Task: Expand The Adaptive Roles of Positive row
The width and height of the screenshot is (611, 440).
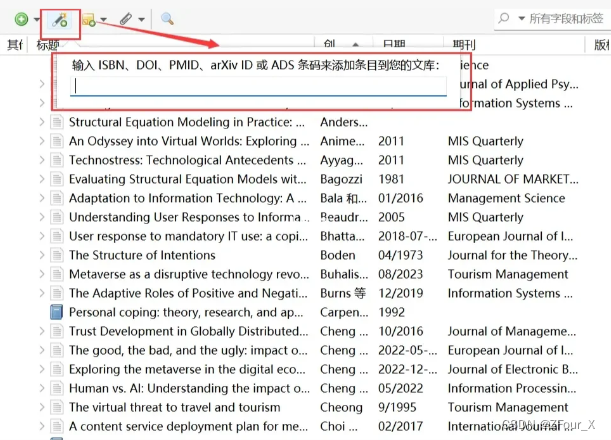Action: click(x=42, y=293)
